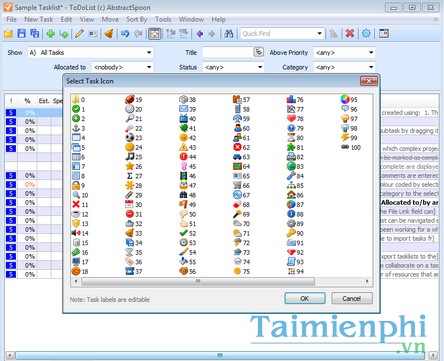Screen dimensions: 444x361
Task: Pick the monitor icon numbered 17
Action: 76,262
